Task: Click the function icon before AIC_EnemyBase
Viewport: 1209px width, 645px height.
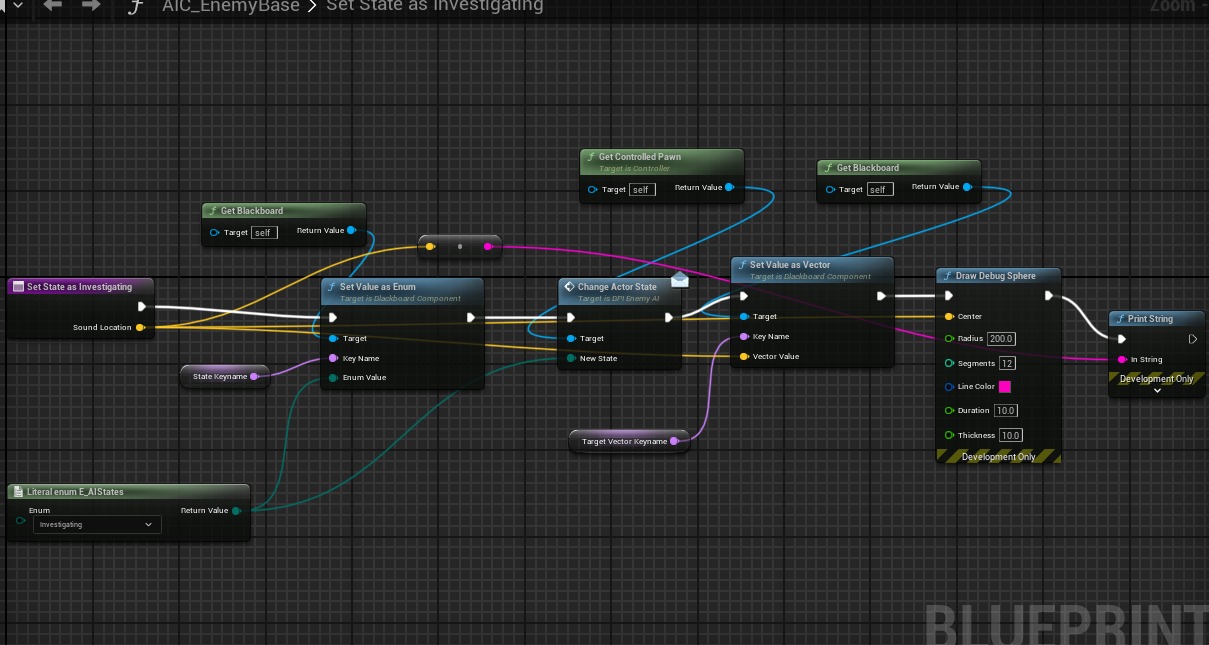Action: (x=134, y=6)
